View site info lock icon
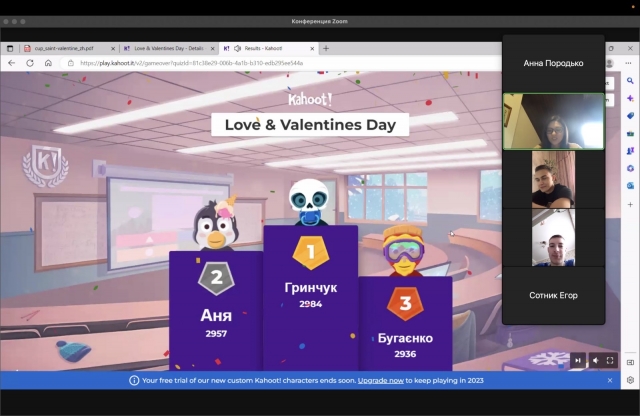This screenshot has width=640, height=416. 71,63
